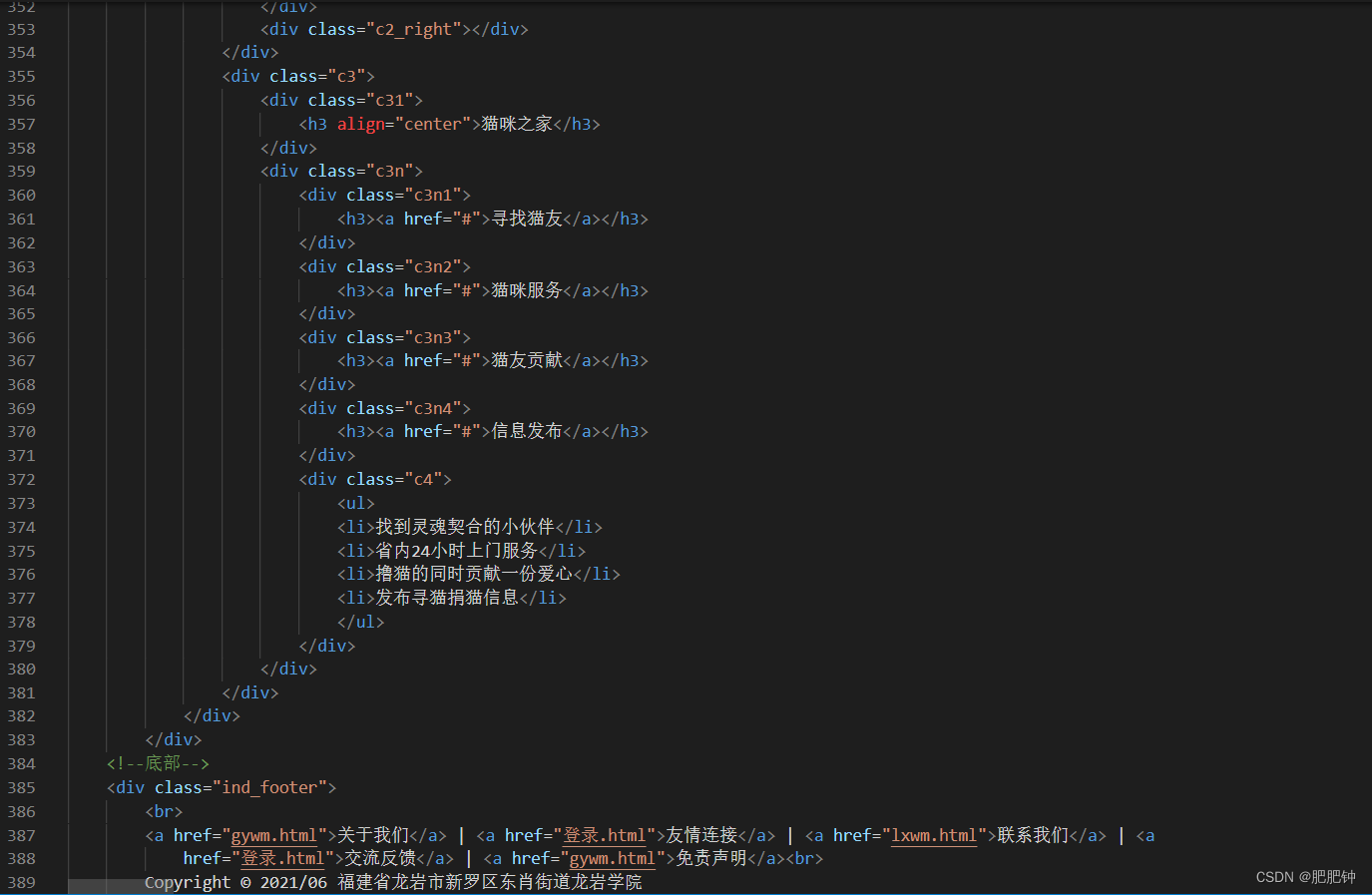Click the closing div tag on line 383

tap(174, 739)
